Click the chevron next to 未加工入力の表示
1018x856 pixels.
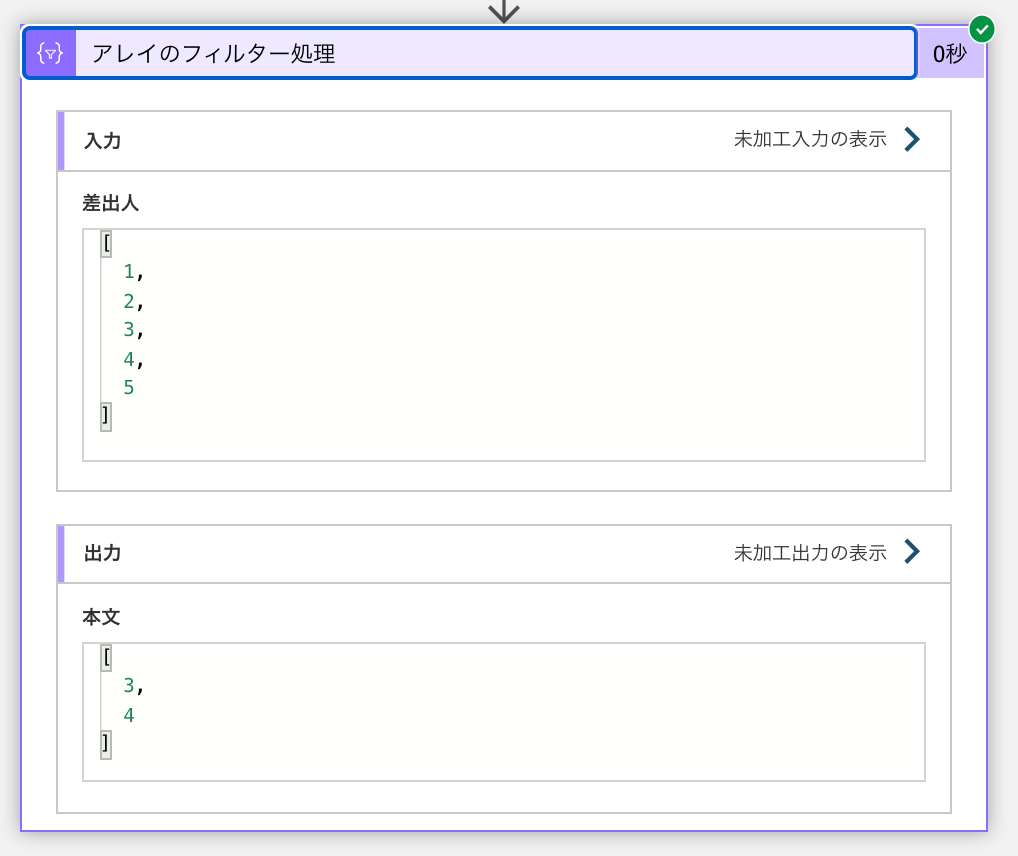[x=912, y=139]
